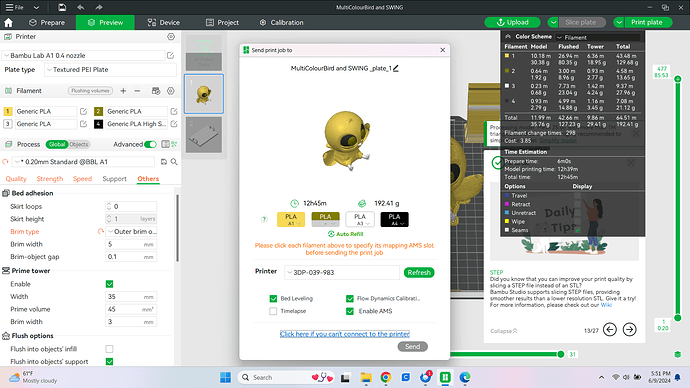Launch Google Chrome from taskbar
The width and height of the screenshot is (690, 388).
(386, 377)
